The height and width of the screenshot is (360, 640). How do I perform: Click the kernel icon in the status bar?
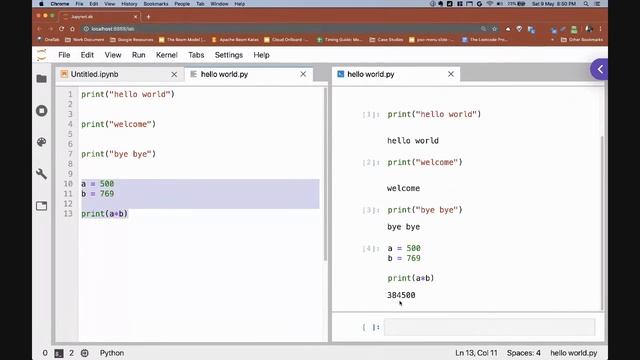pos(84,353)
